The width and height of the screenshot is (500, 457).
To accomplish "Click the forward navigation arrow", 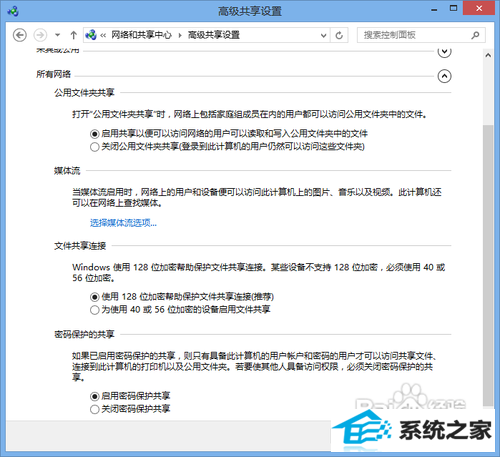I will coord(40,35).
